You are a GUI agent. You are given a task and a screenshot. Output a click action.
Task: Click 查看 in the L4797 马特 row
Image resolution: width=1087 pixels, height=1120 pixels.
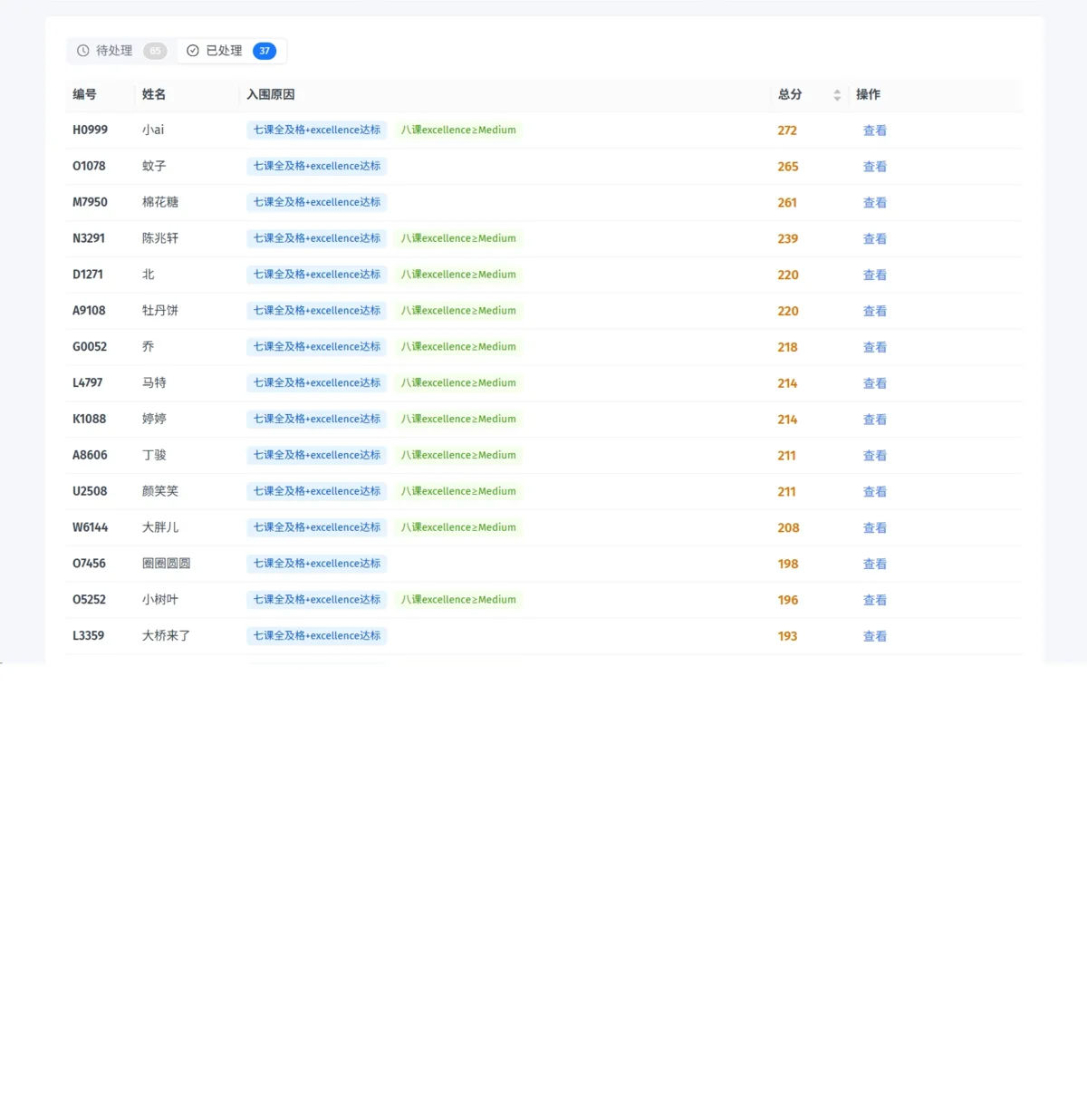874,383
